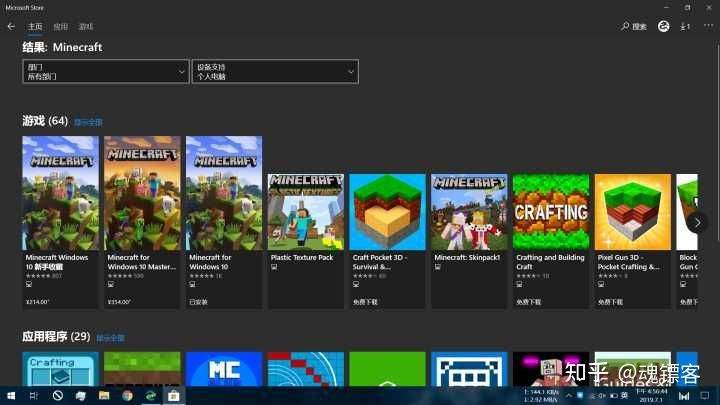
Task: Open the 主页 (Home) tab
Action: tap(35, 27)
